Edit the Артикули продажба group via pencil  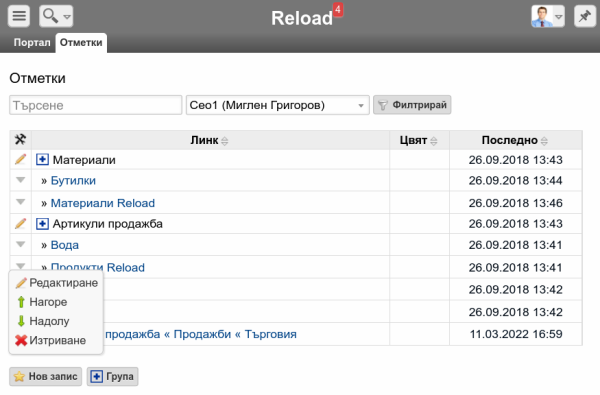click(x=21, y=223)
